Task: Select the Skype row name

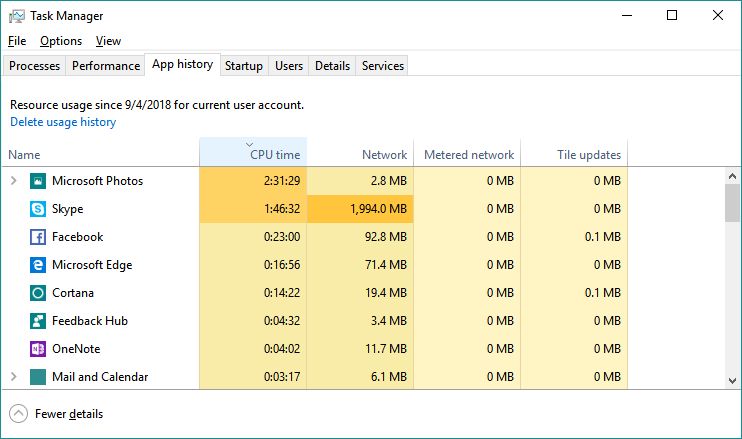Action: 68,209
